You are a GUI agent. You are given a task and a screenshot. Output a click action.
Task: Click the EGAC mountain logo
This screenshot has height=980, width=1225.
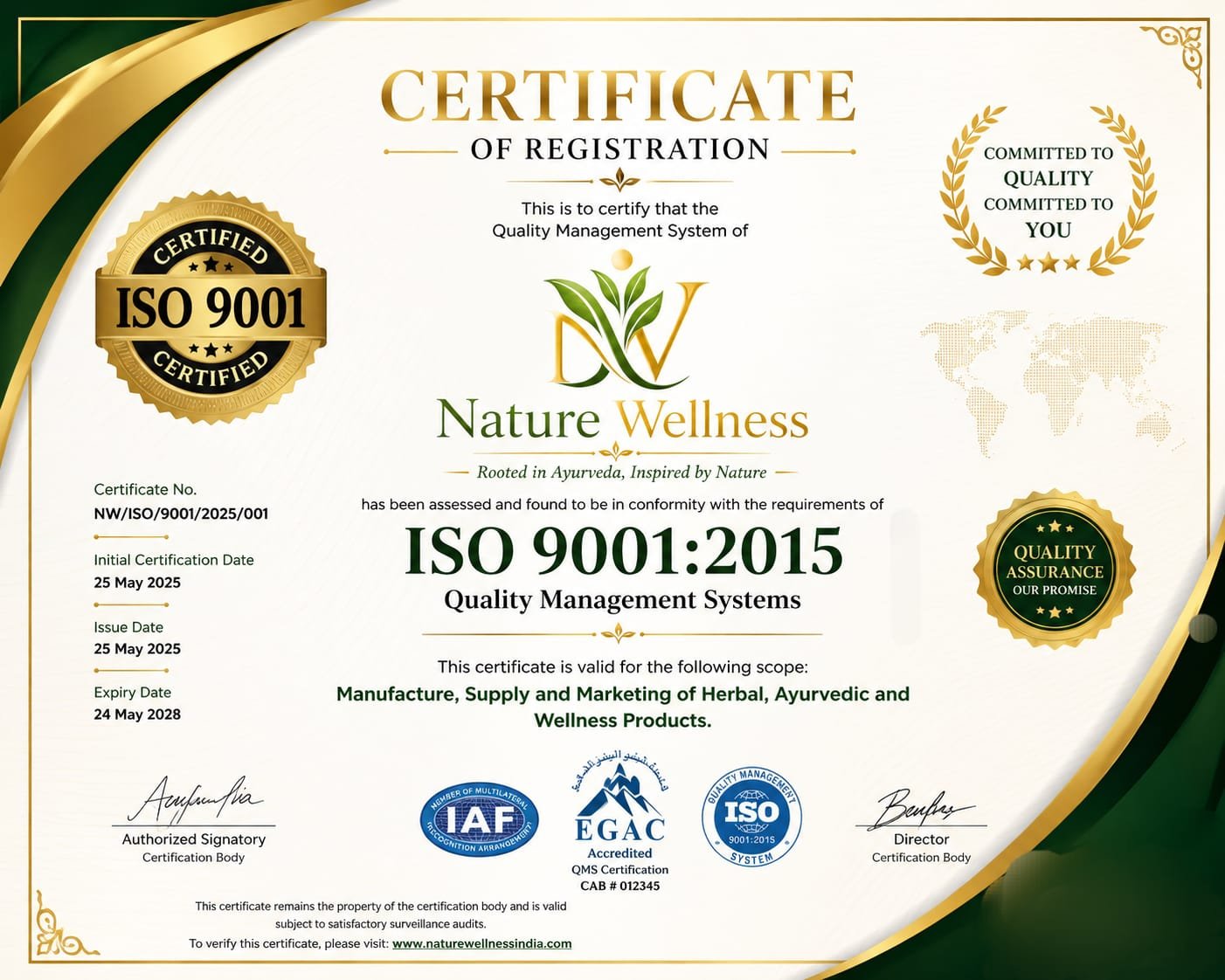click(x=620, y=797)
